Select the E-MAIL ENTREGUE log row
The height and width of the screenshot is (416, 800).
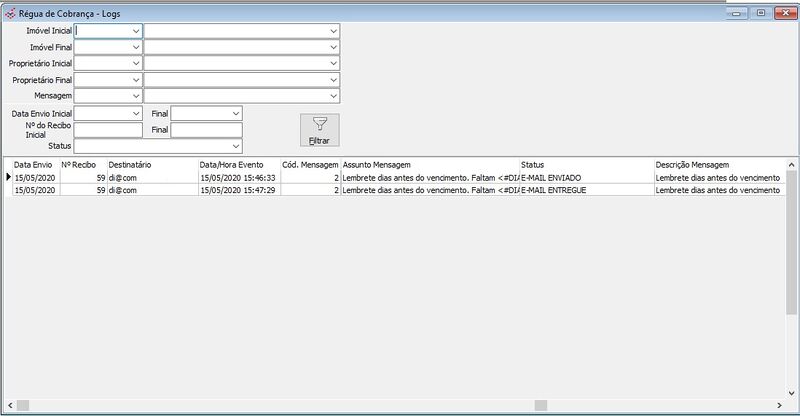pyautogui.click(x=400, y=189)
